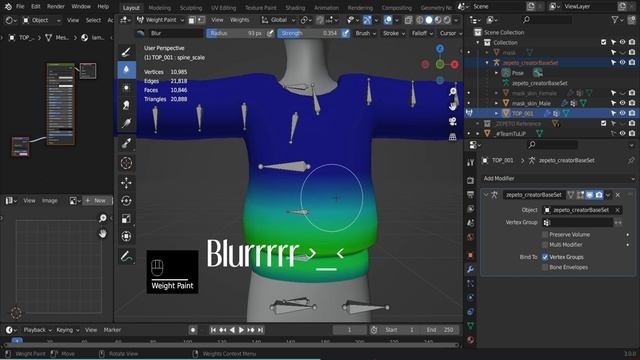Collapse the armature modifier panel
Image resolution: width=640 pixels, height=360 pixels.
click(486, 195)
